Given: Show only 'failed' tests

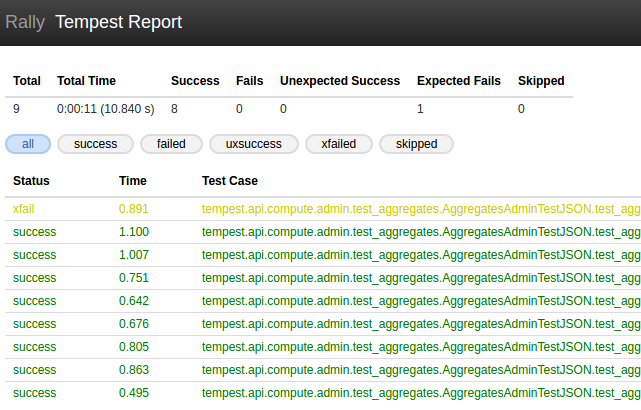Looking at the screenshot, I should pyautogui.click(x=171, y=144).
